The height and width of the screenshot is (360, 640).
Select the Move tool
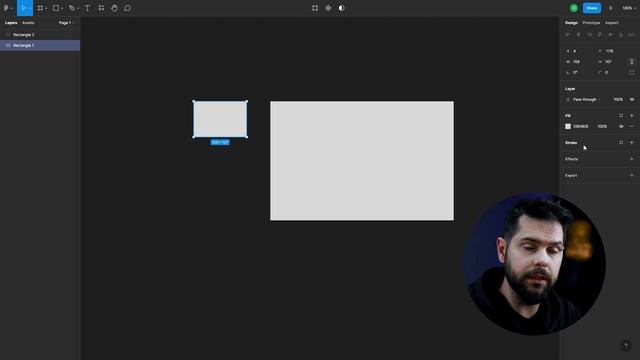tap(23, 8)
